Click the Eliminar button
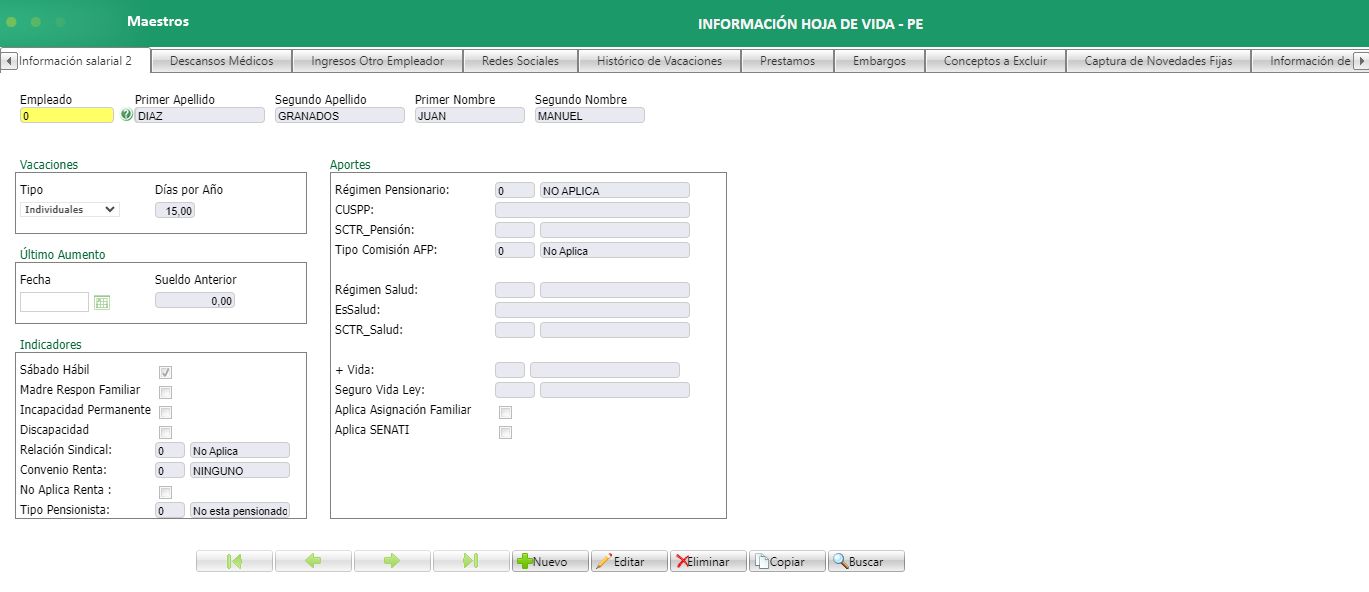 click(x=707, y=560)
